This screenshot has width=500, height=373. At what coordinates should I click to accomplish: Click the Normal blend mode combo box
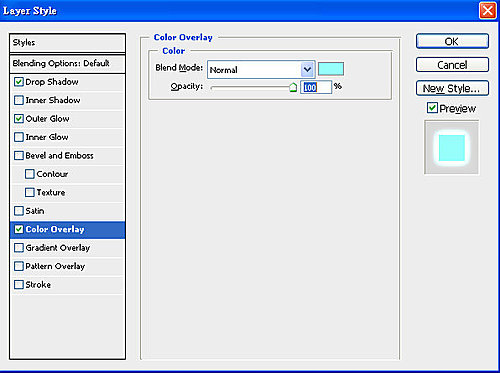(x=261, y=70)
